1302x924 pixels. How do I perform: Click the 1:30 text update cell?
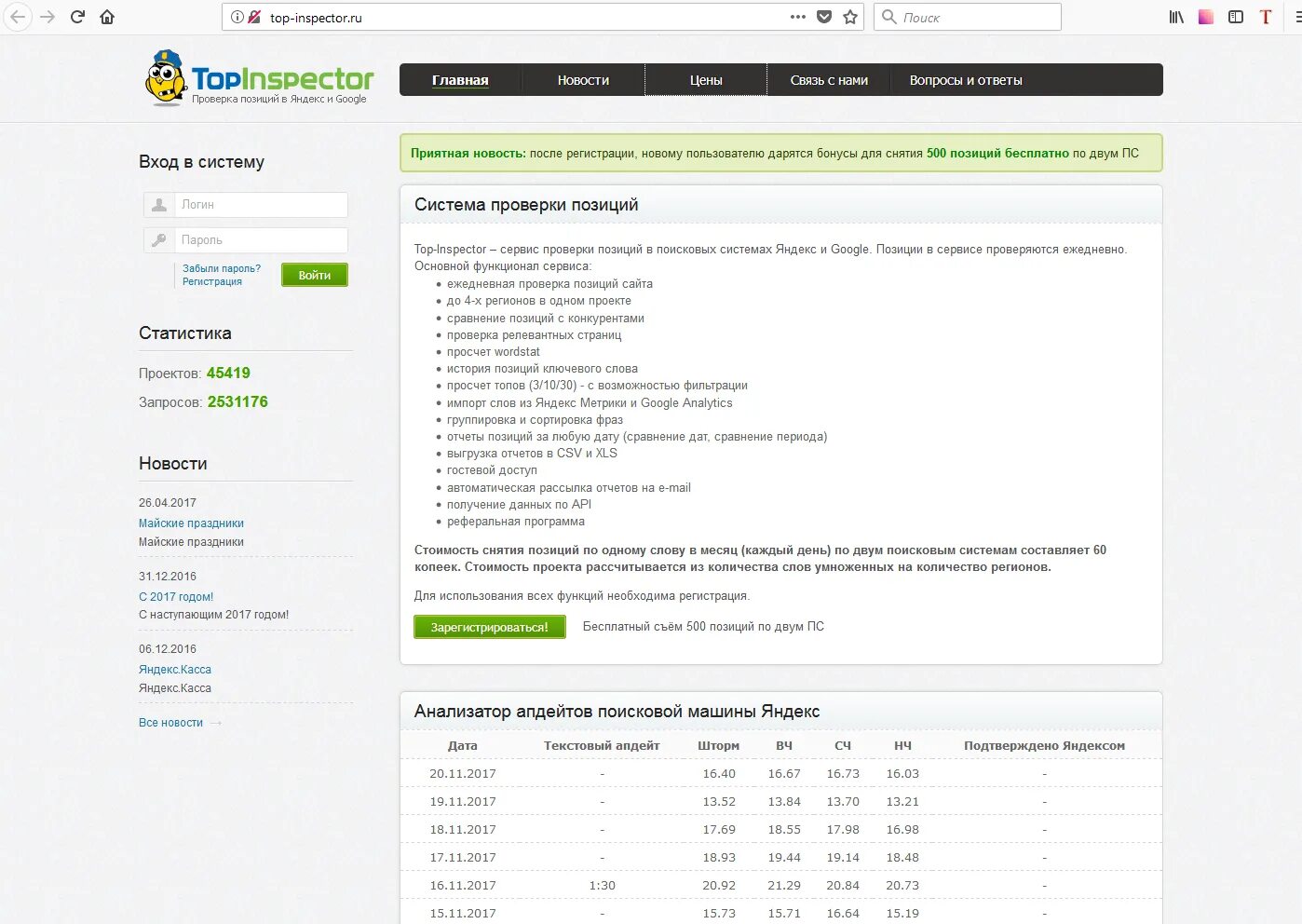click(603, 886)
